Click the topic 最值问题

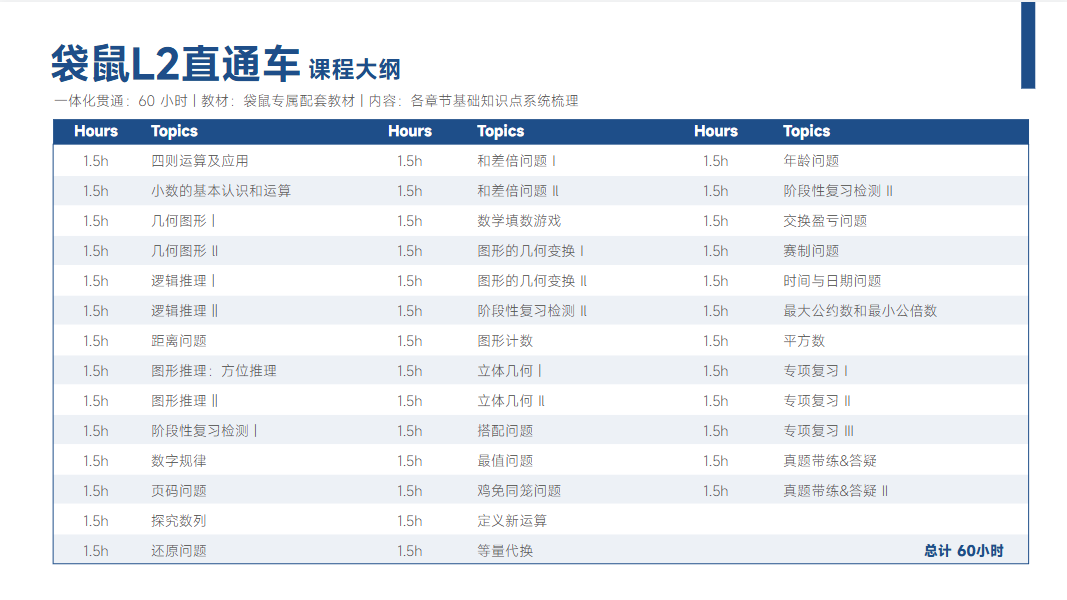(505, 461)
